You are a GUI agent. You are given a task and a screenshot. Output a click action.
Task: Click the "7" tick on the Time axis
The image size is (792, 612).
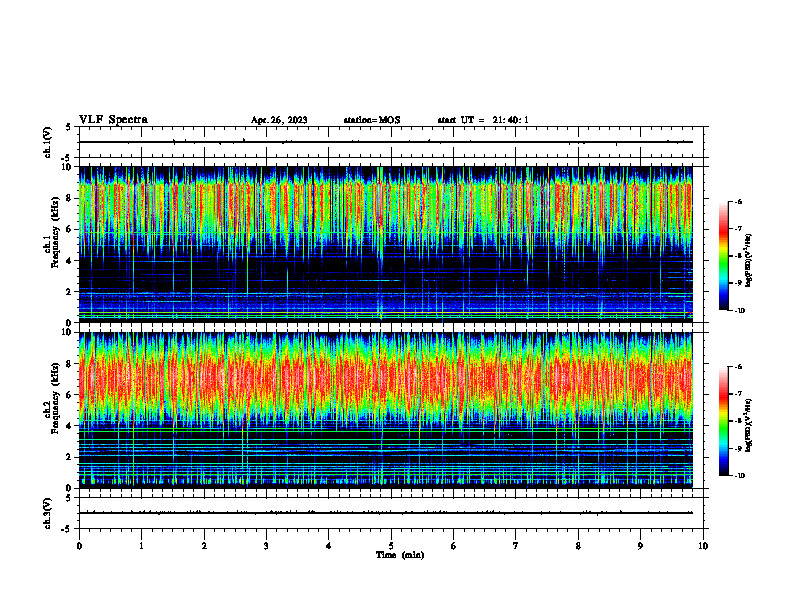[516, 546]
